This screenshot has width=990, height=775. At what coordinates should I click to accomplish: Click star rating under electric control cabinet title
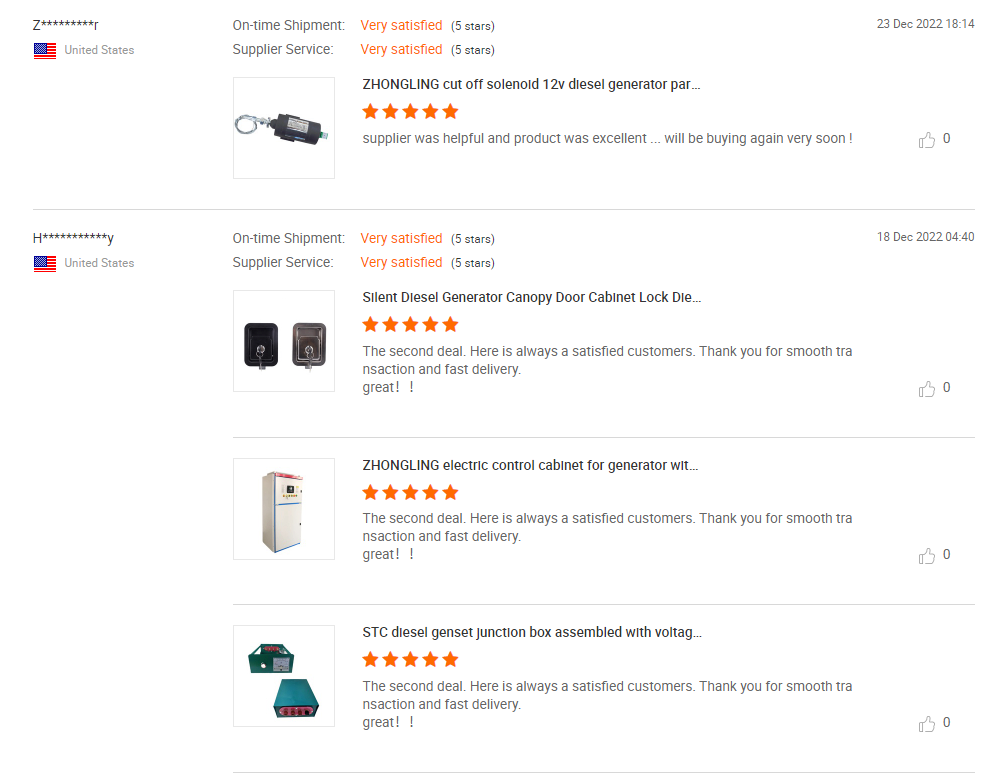(x=410, y=492)
